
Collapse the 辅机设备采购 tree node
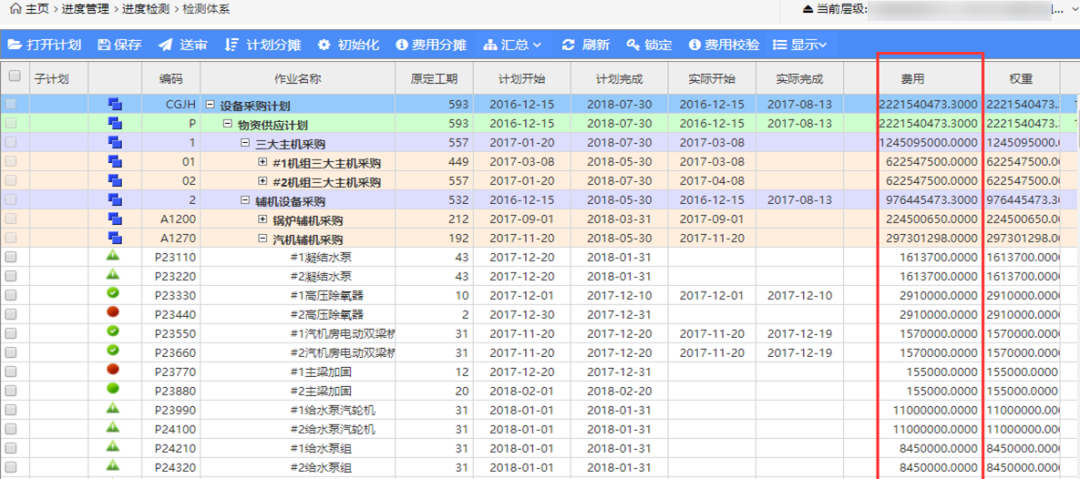coord(245,201)
